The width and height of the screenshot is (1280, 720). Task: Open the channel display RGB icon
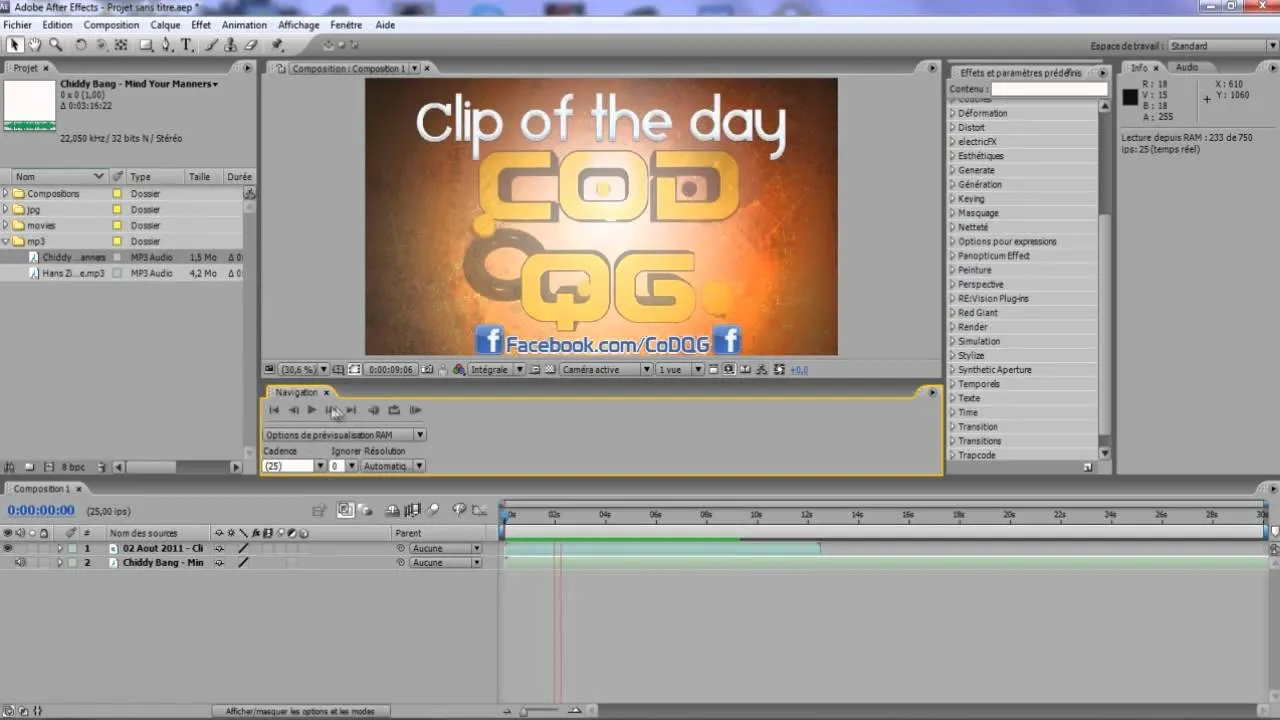[x=459, y=369]
